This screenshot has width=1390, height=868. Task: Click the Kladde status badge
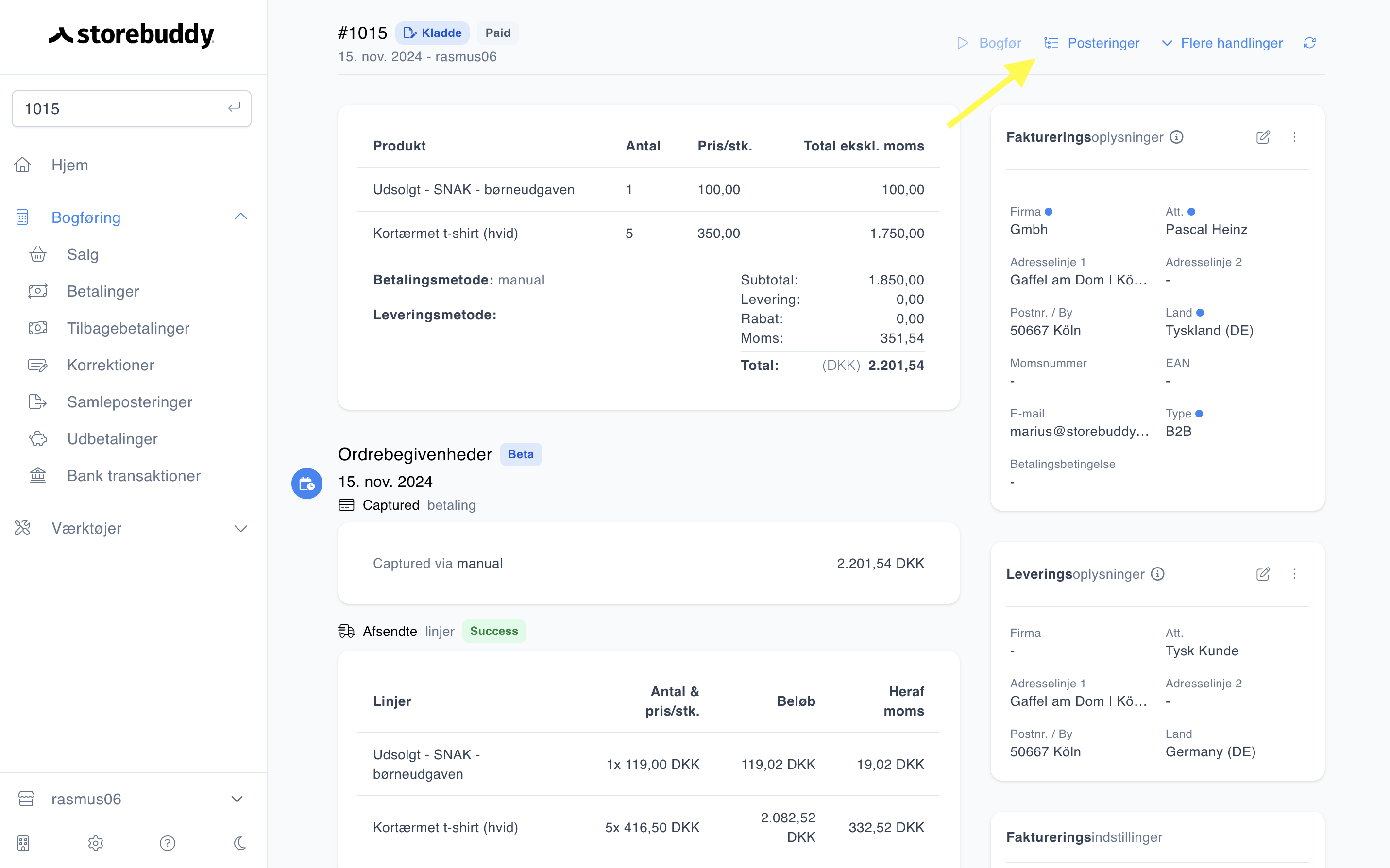pos(432,33)
